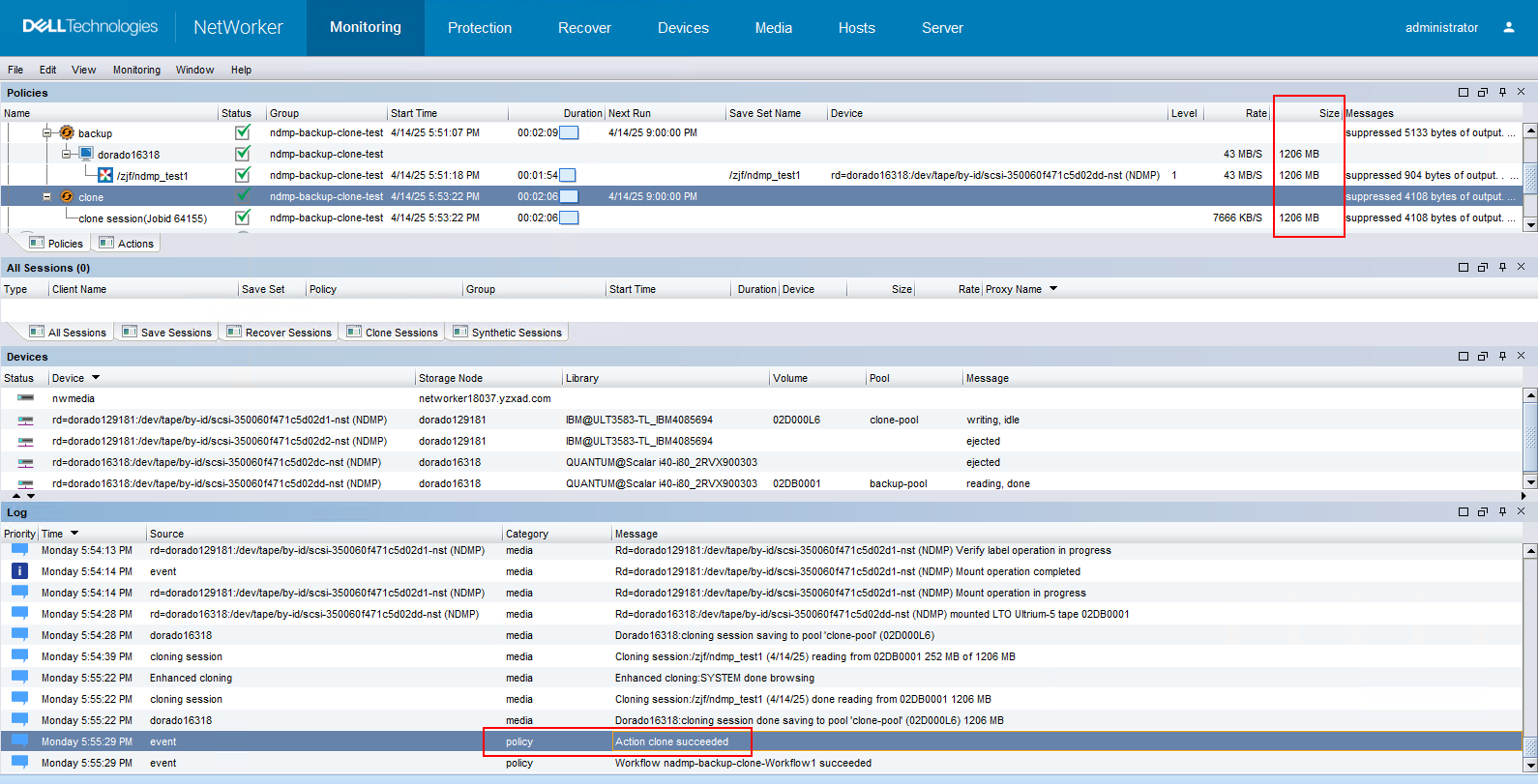This screenshot has height=784, width=1538.
Task: Click the backup row duration progress bar
Action: click(x=569, y=132)
